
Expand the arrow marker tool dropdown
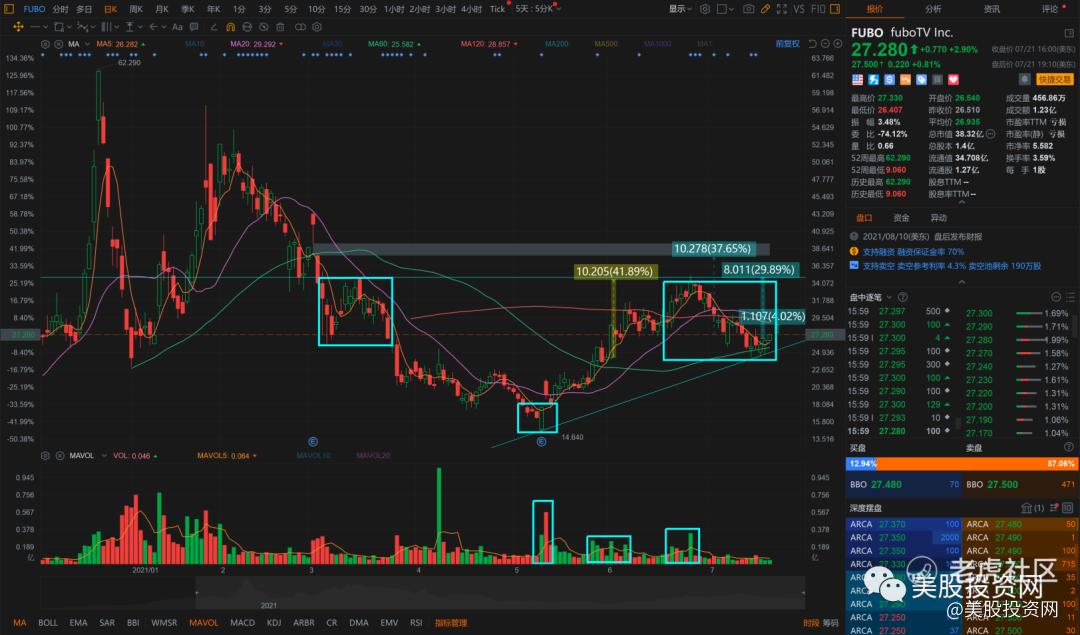(164, 27)
